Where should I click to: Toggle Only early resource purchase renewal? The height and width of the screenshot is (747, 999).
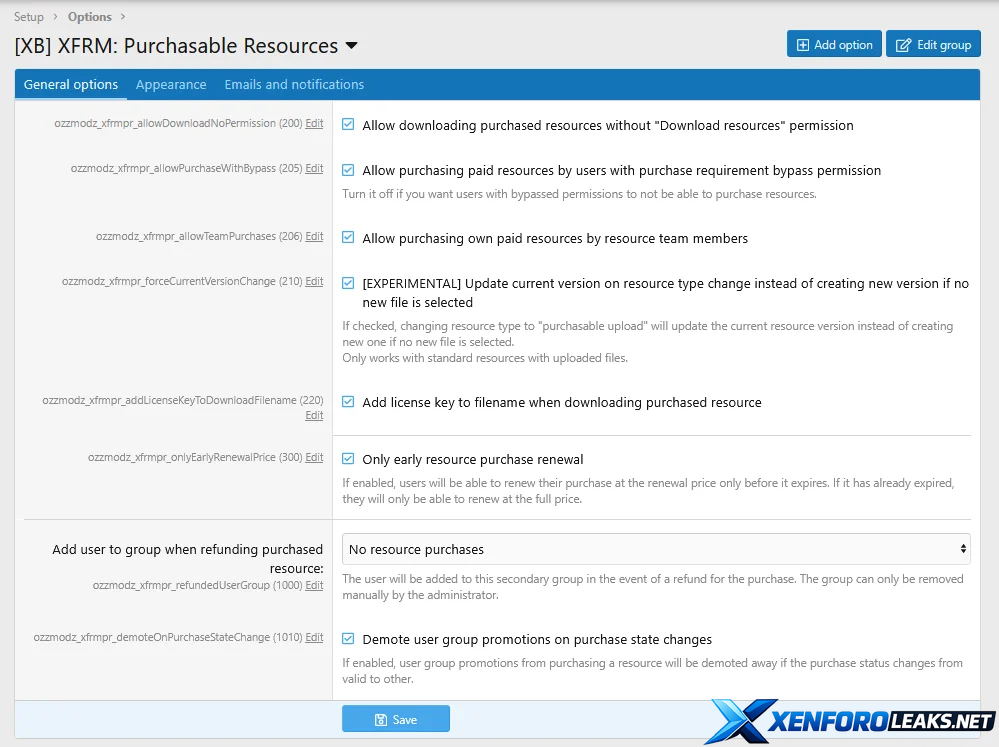click(x=348, y=459)
